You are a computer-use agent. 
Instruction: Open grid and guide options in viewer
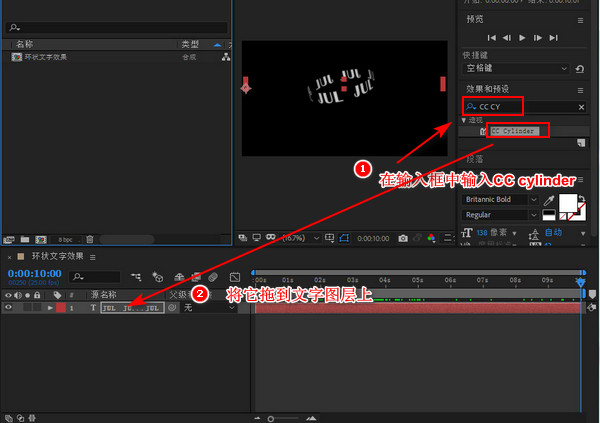pyautogui.click(x=329, y=238)
